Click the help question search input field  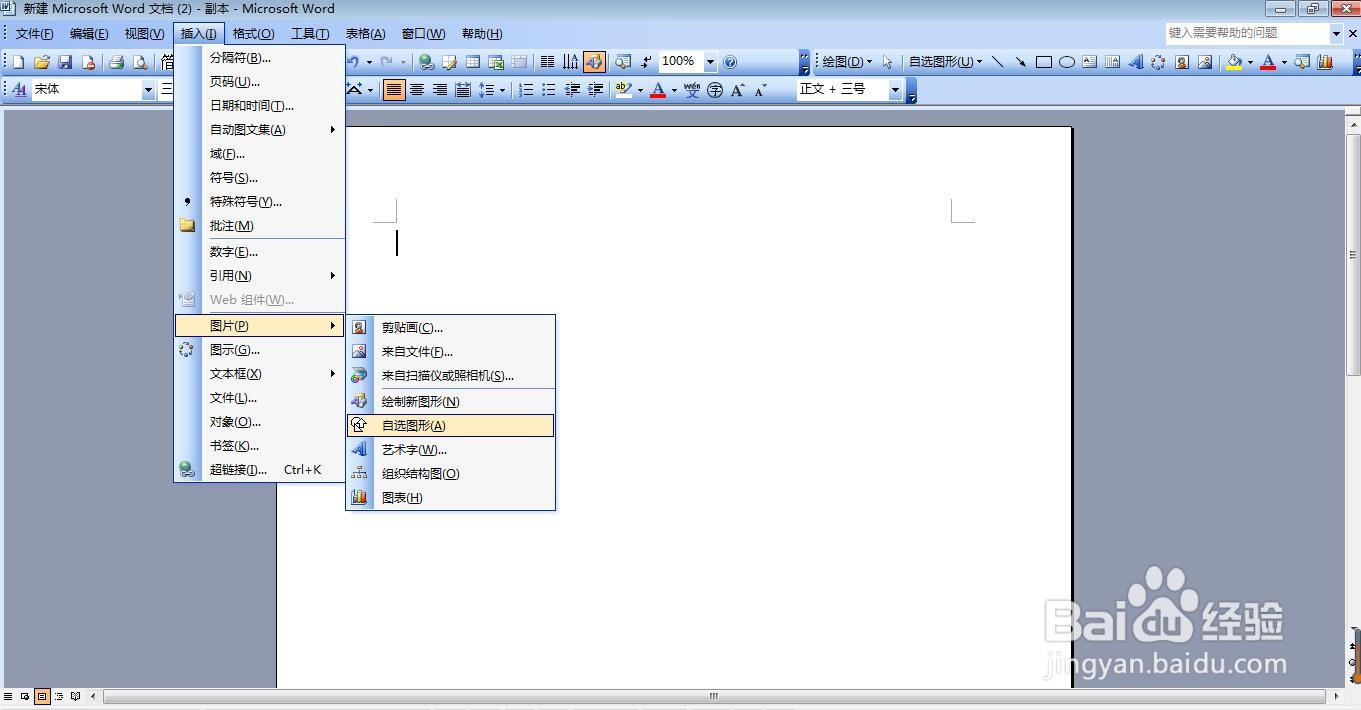point(1247,33)
